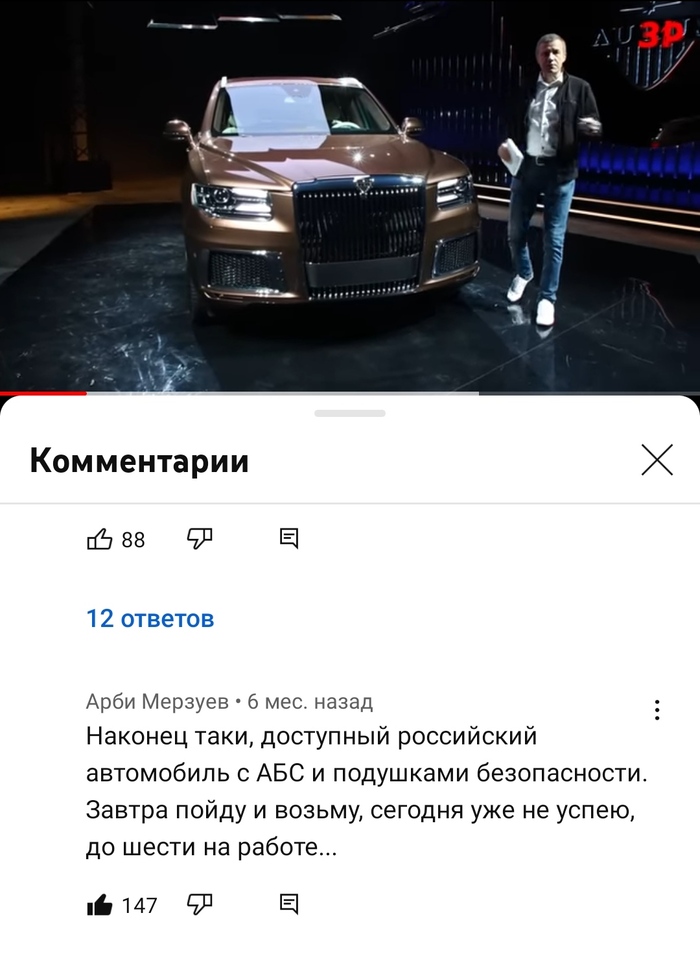This screenshot has width=700, height=959.
Task: Jump into the gray buffered part of the progress bar
Action: (x=282, y=393)
